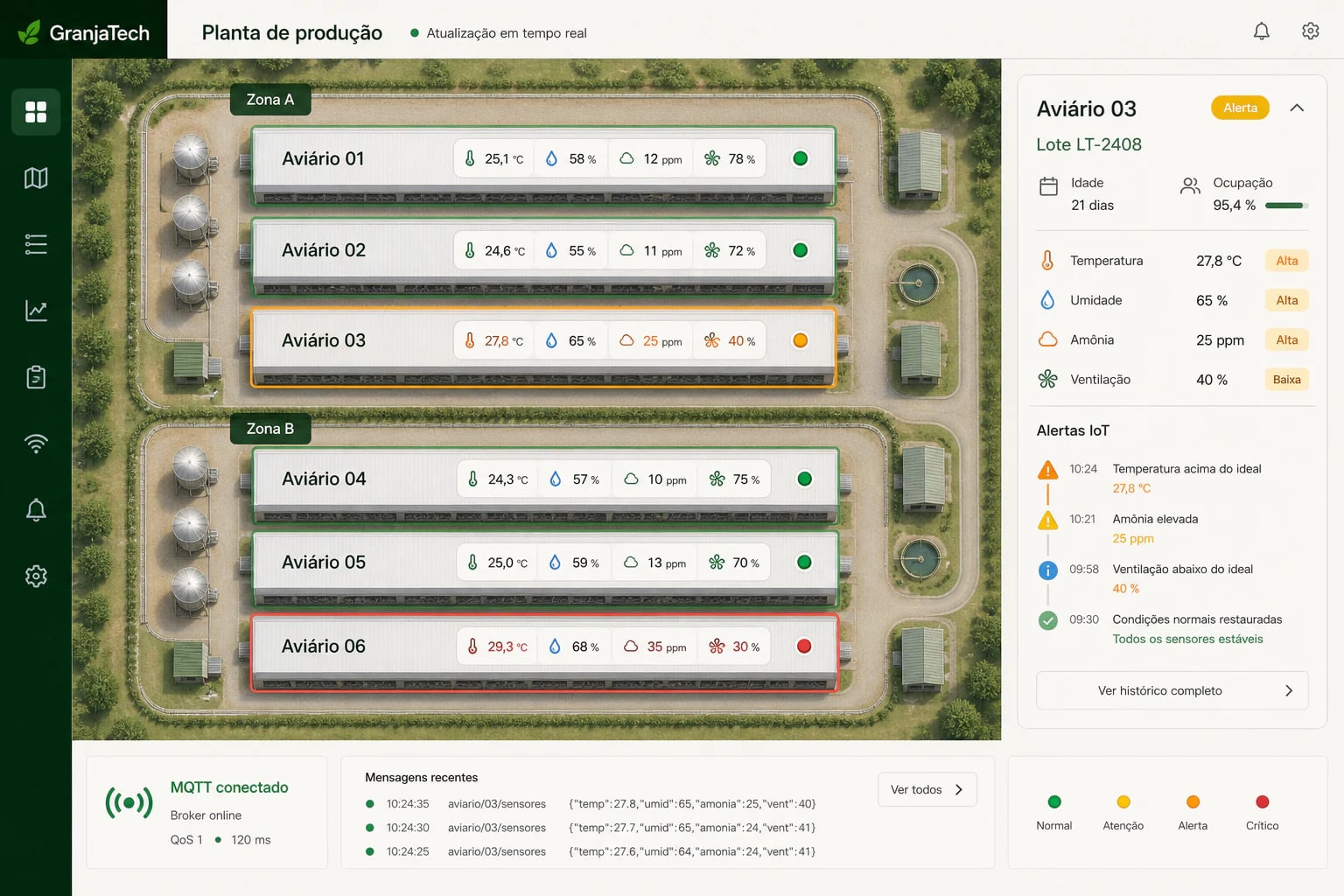1344x896 pixels.
Task: Click the chevron in Ver histórico completo
Action: pos(1289,690)
